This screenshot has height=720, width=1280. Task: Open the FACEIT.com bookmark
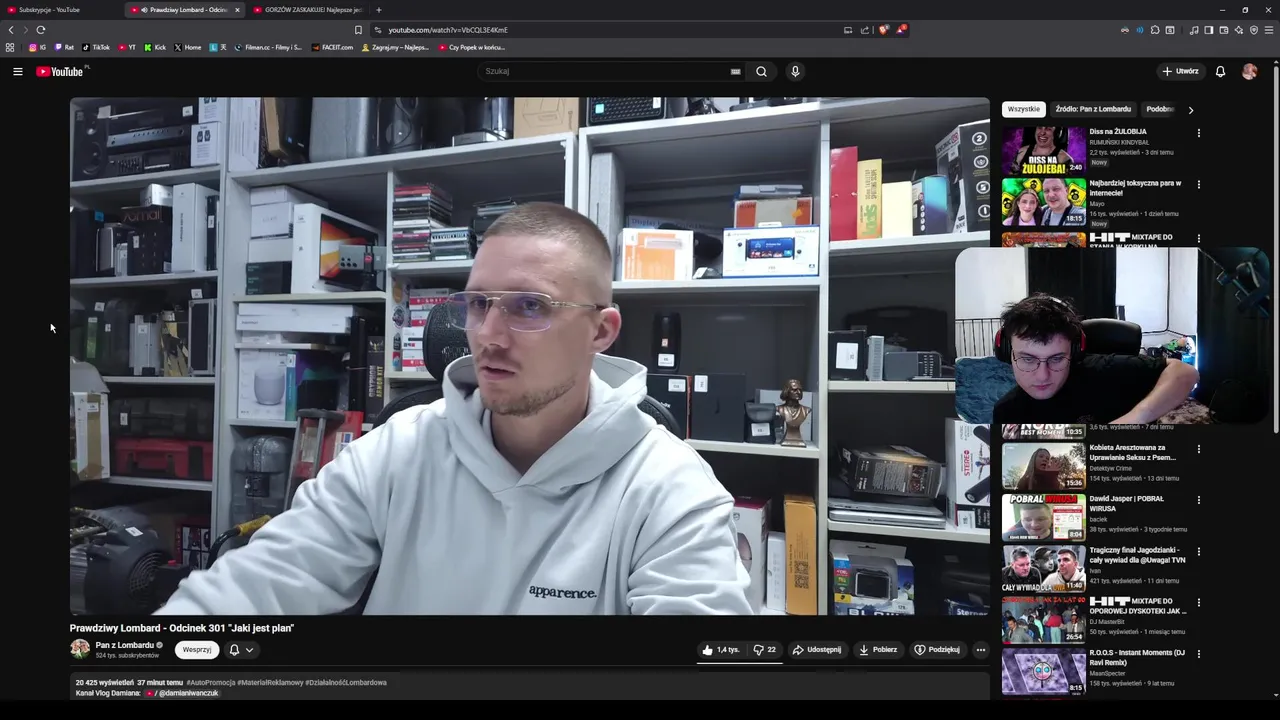click(332, 47)
